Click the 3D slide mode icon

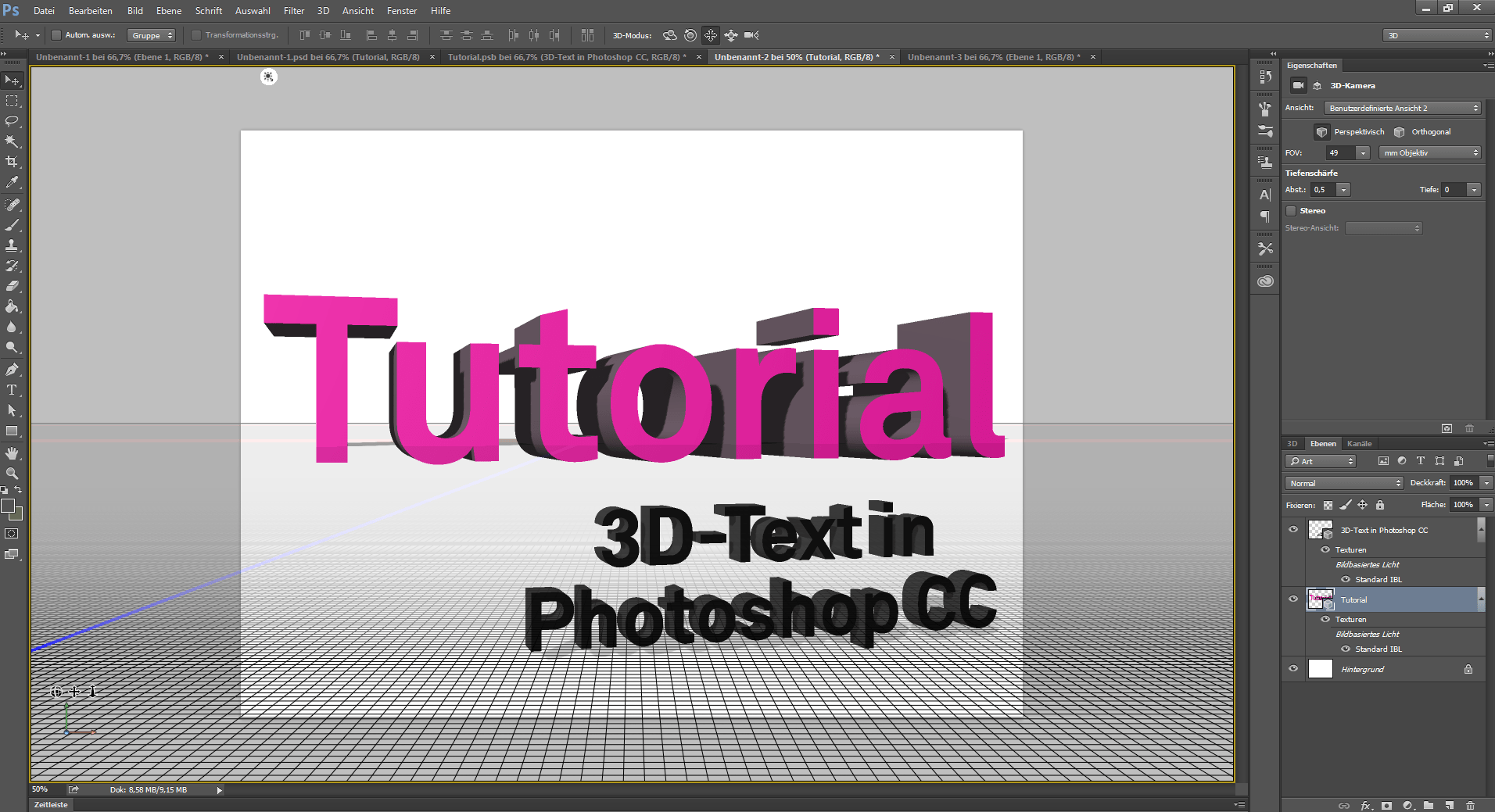point(731,35)
